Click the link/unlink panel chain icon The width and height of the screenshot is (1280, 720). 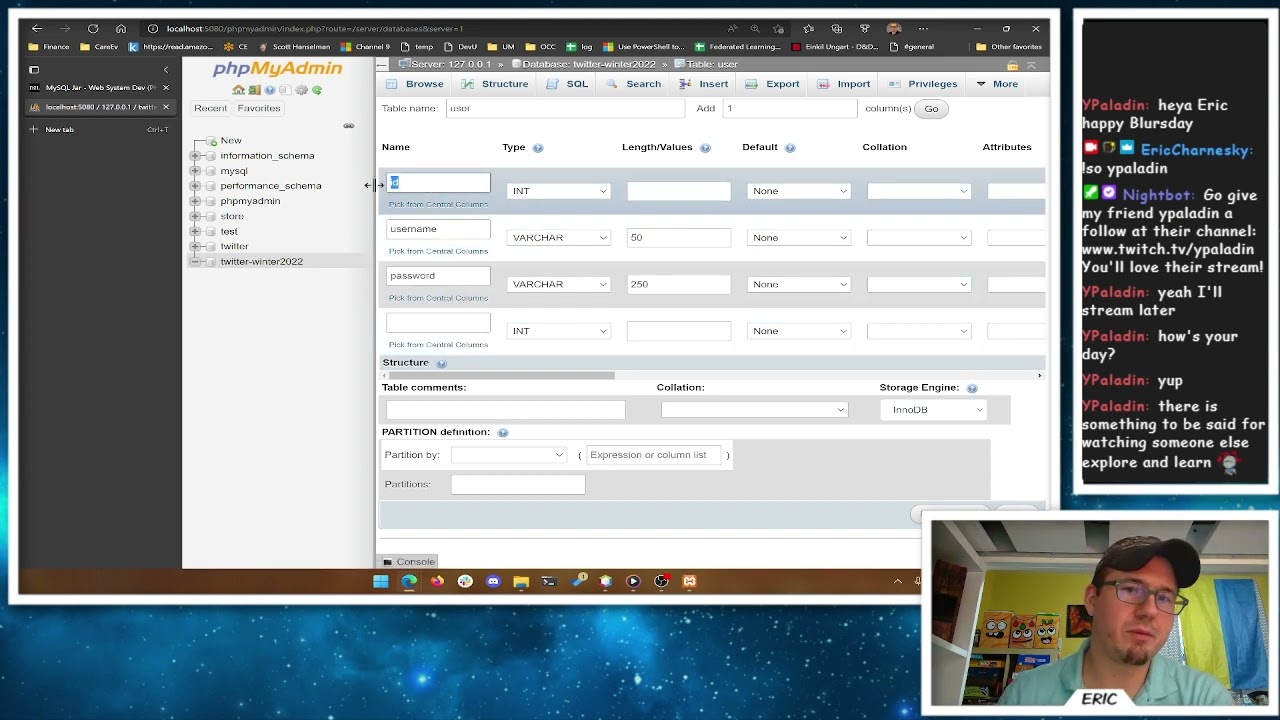(x=348, y=126)
